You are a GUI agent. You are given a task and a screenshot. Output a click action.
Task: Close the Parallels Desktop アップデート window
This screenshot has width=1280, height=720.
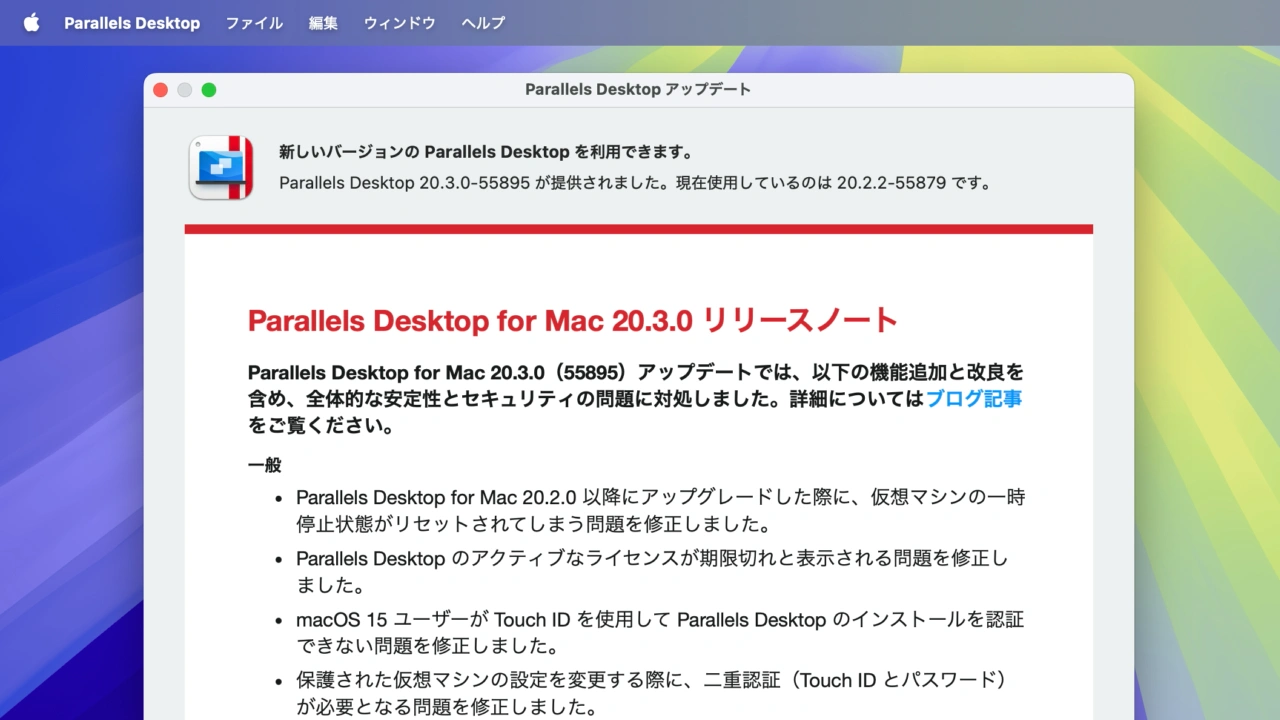point(160,90)
